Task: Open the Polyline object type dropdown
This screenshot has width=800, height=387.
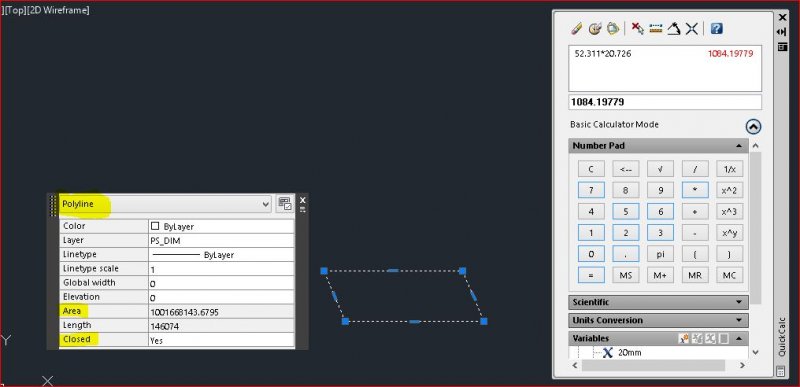Action: click(165, 204)
